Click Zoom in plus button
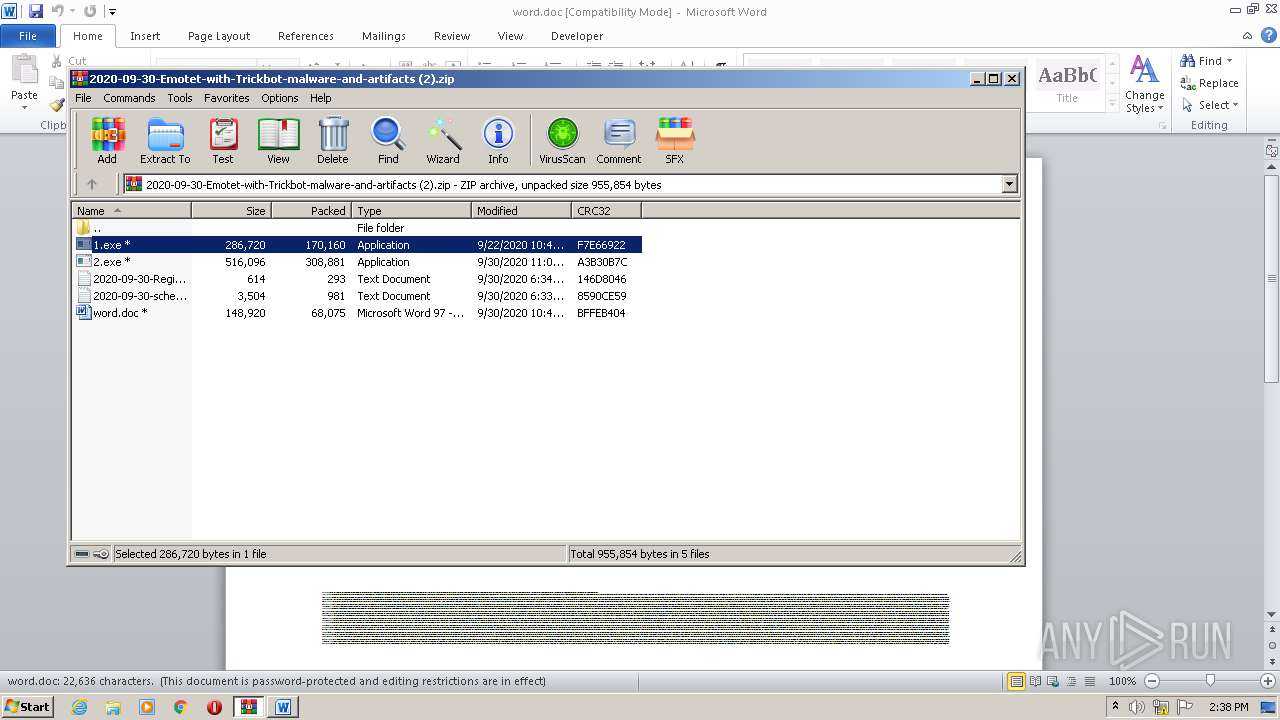 [1268, 681]
